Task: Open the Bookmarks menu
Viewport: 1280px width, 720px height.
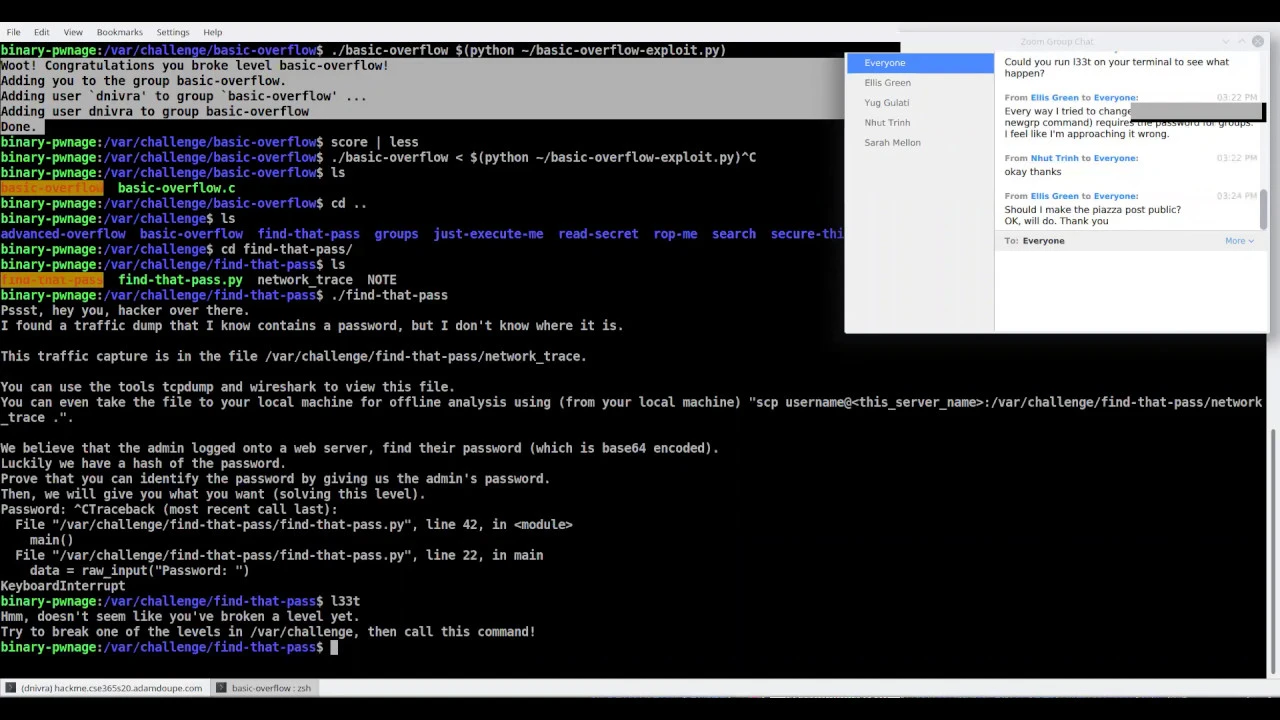Action: coord(119,32)
